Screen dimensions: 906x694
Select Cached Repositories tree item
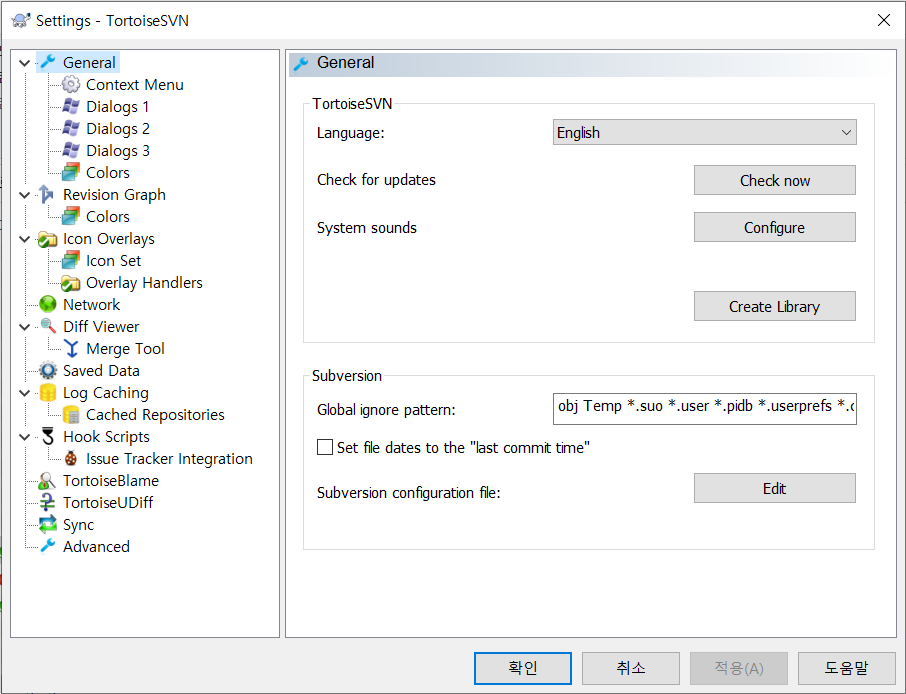155,414
